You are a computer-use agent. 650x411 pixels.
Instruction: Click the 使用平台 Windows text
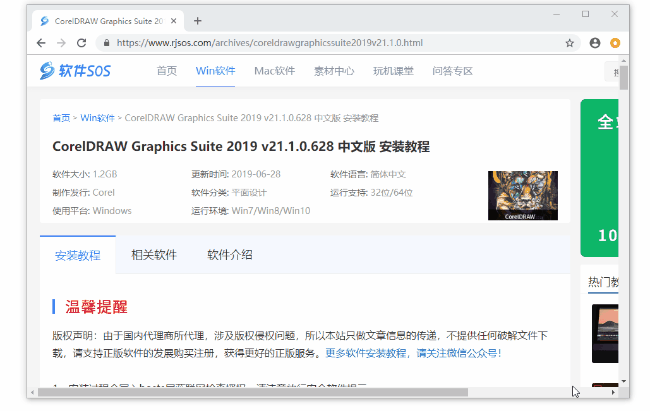92,211
